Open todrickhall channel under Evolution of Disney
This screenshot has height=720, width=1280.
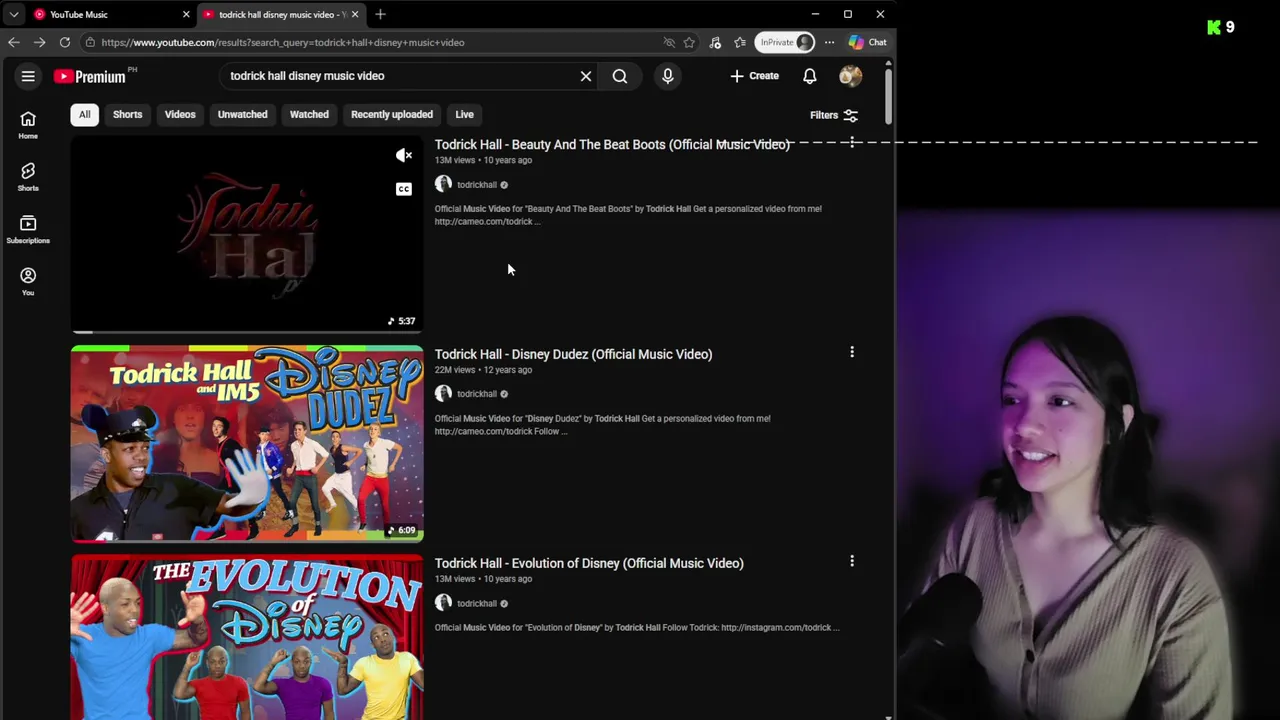pos(476,604)
